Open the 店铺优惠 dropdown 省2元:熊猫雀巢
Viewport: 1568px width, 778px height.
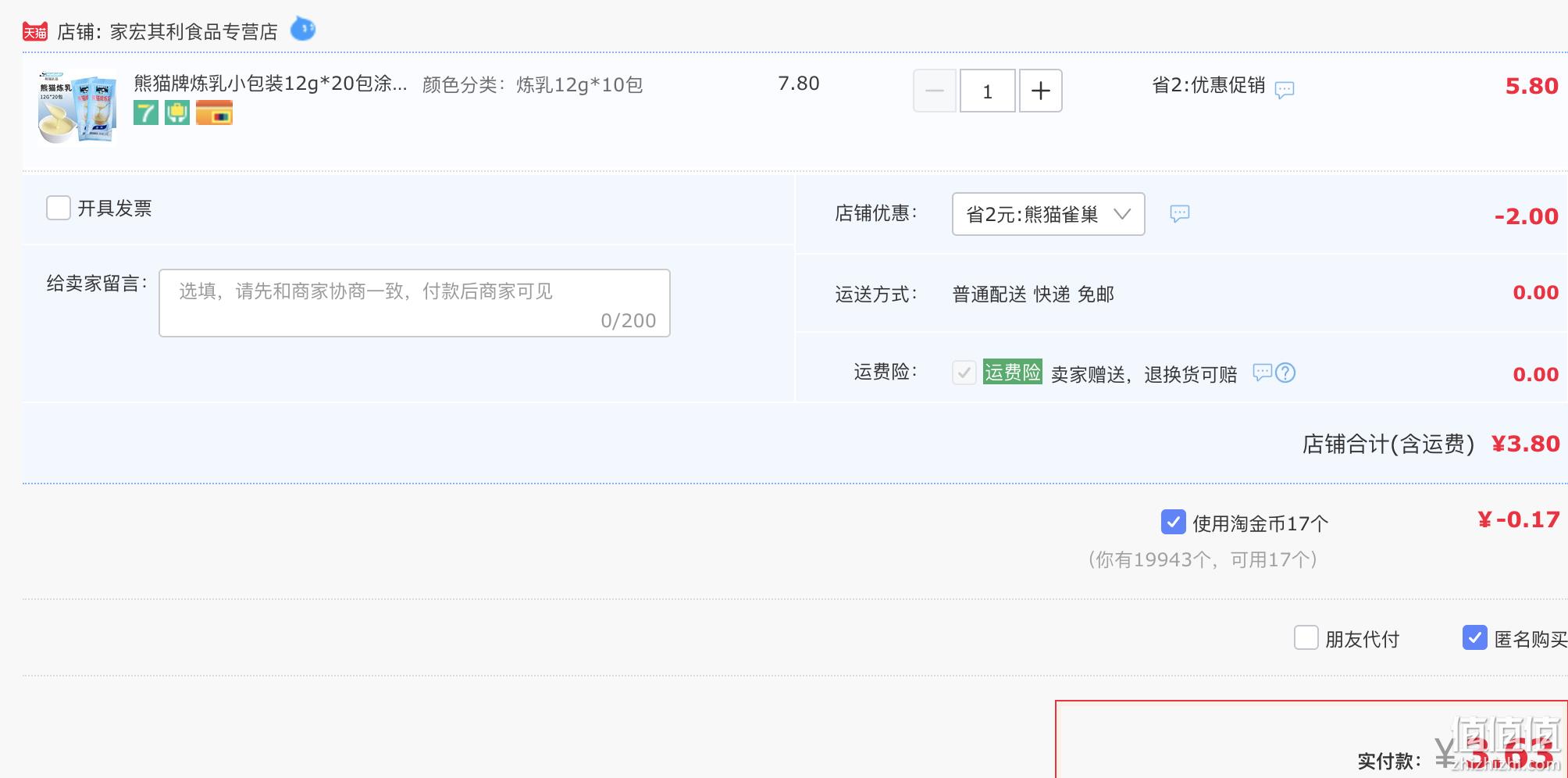[x=1049, y=214]
